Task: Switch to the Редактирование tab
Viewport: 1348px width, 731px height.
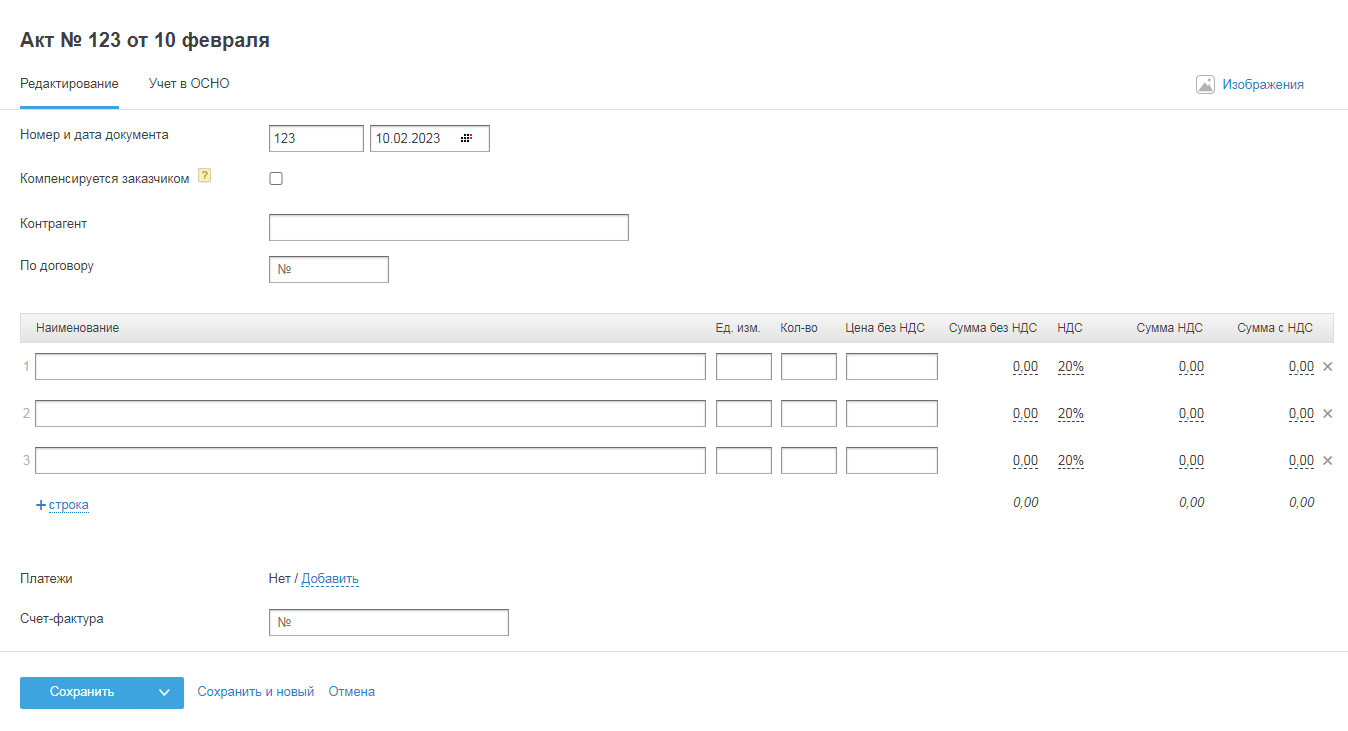Action: click(x=69, y=84)
